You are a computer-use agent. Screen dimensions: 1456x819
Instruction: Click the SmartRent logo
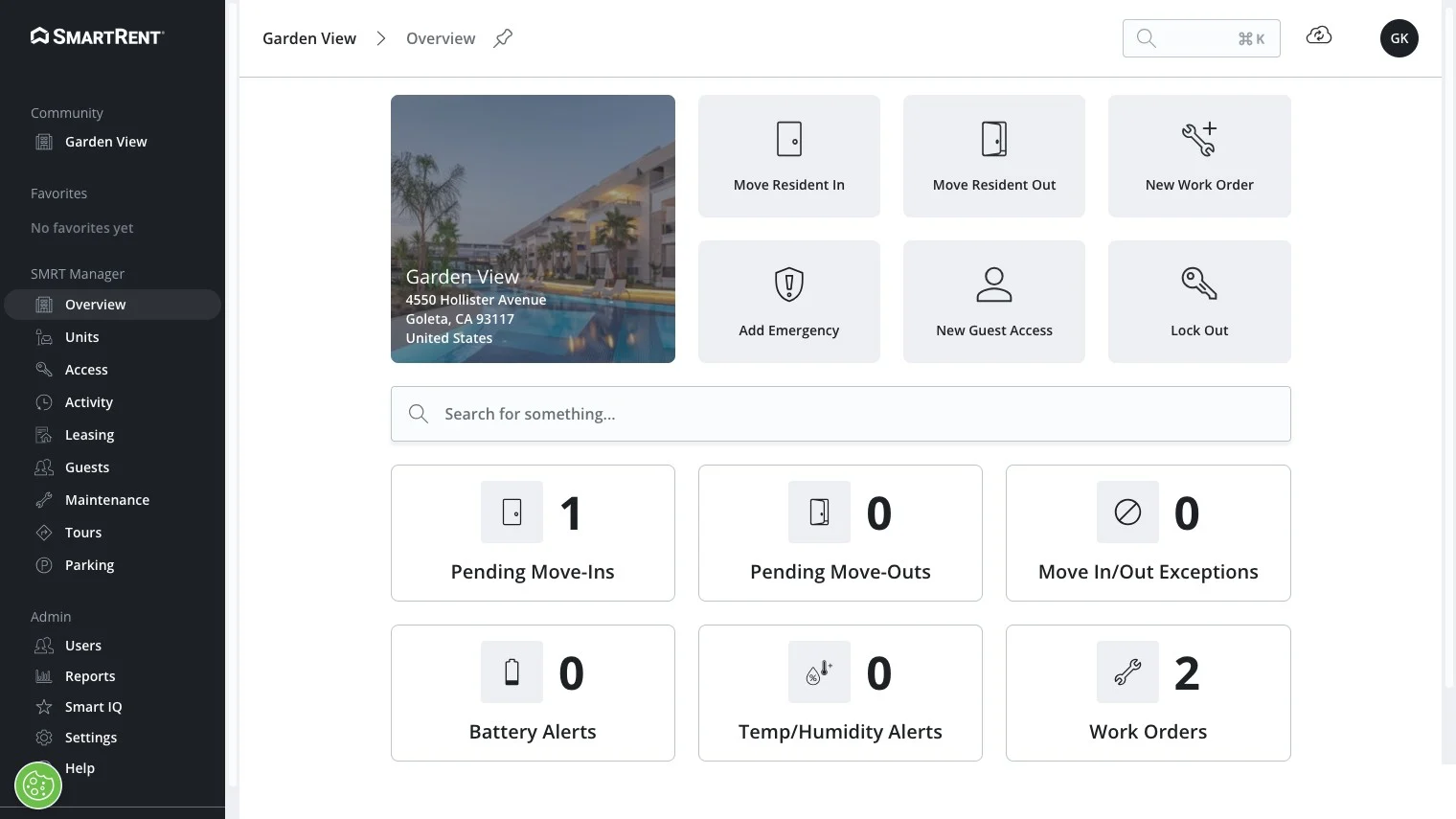(x=98, y=36)
